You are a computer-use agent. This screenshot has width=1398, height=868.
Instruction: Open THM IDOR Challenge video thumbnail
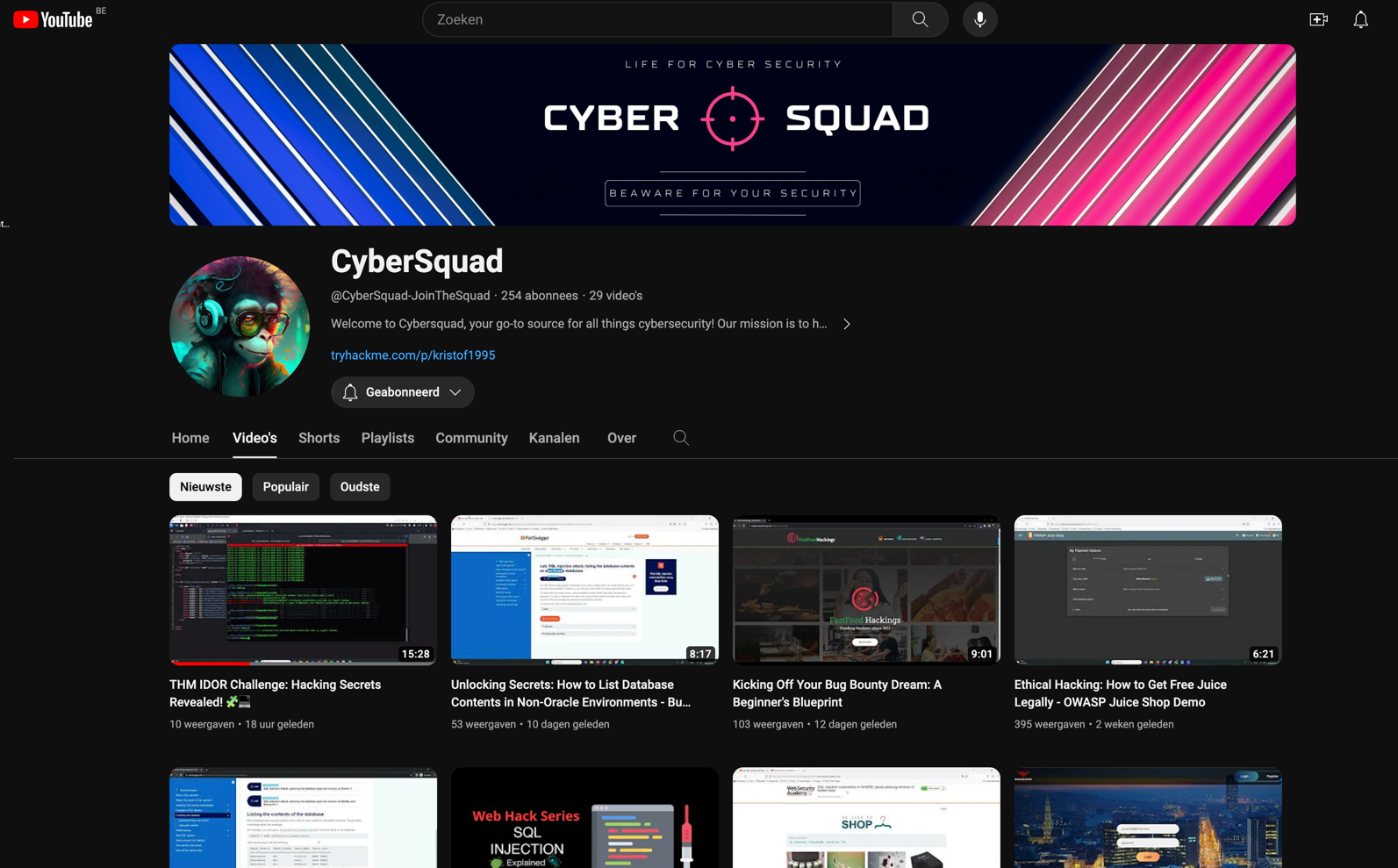pos(303,590)
